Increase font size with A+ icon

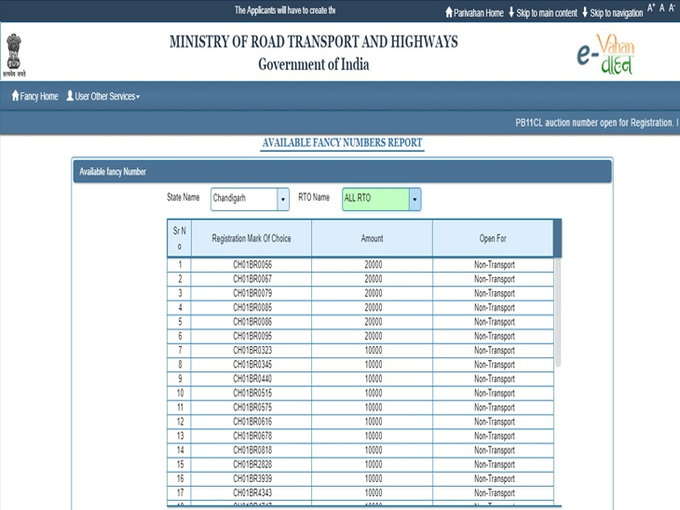point(651,8)
